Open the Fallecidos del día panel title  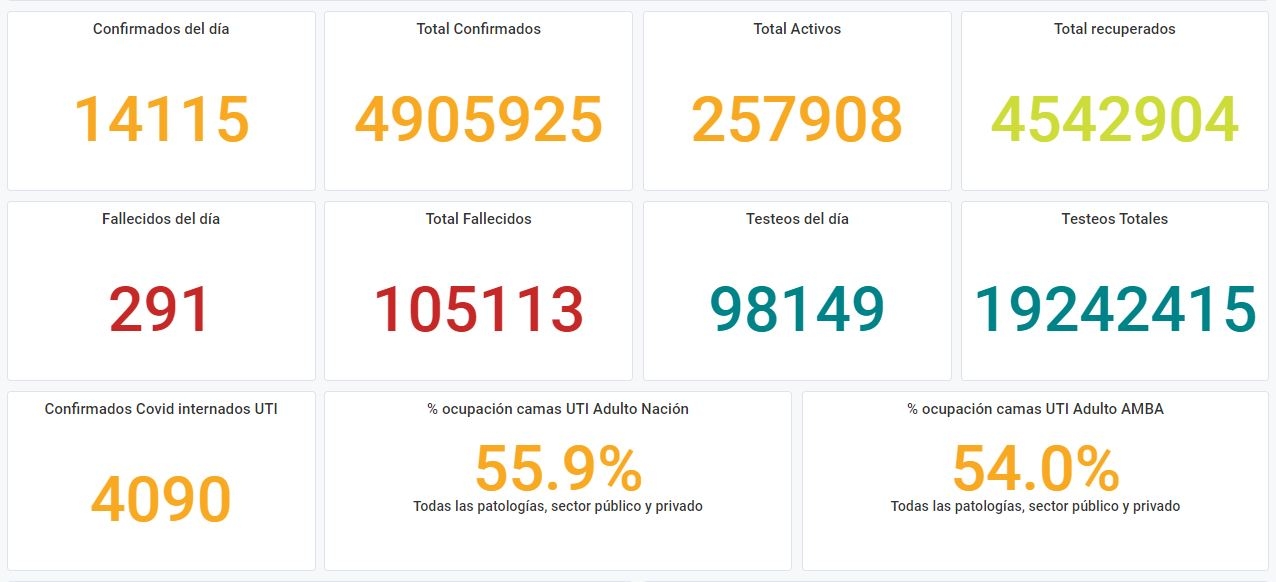tap(161, 219)
